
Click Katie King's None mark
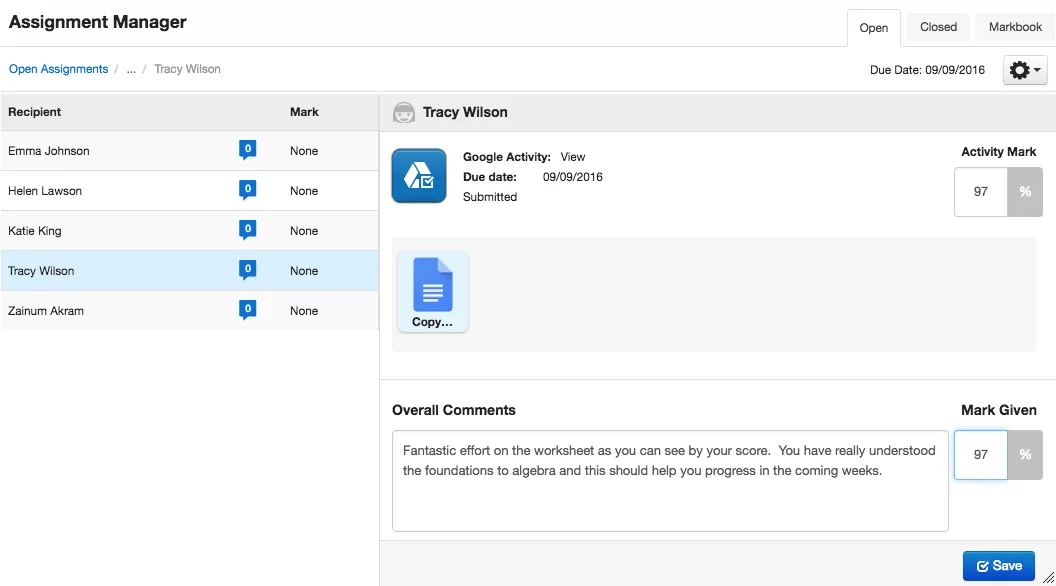[x=304, y=230]
